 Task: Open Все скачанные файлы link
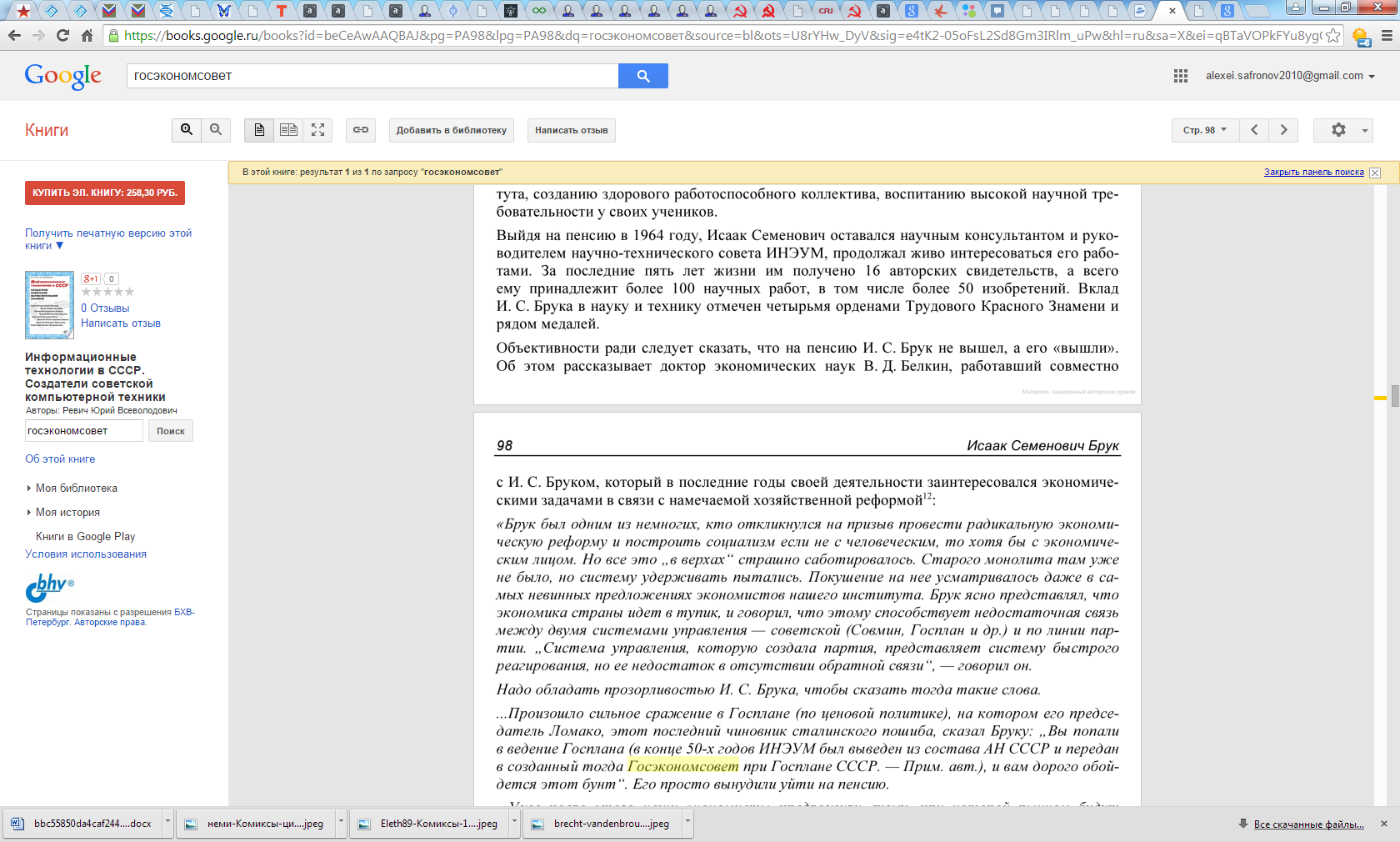point(1308,824)
